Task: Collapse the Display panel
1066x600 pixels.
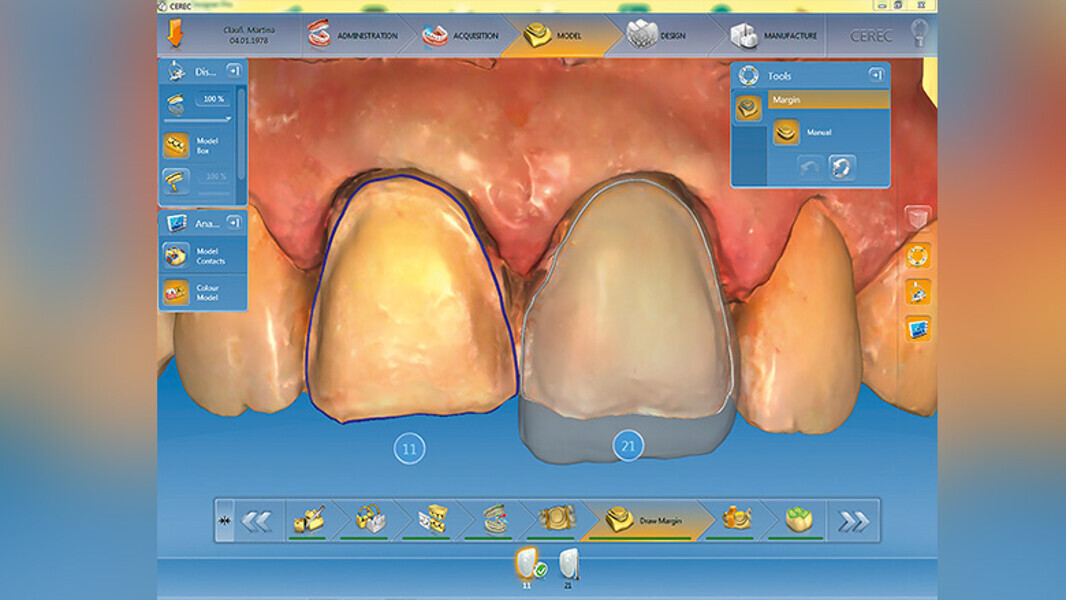Action: [234, 69]
